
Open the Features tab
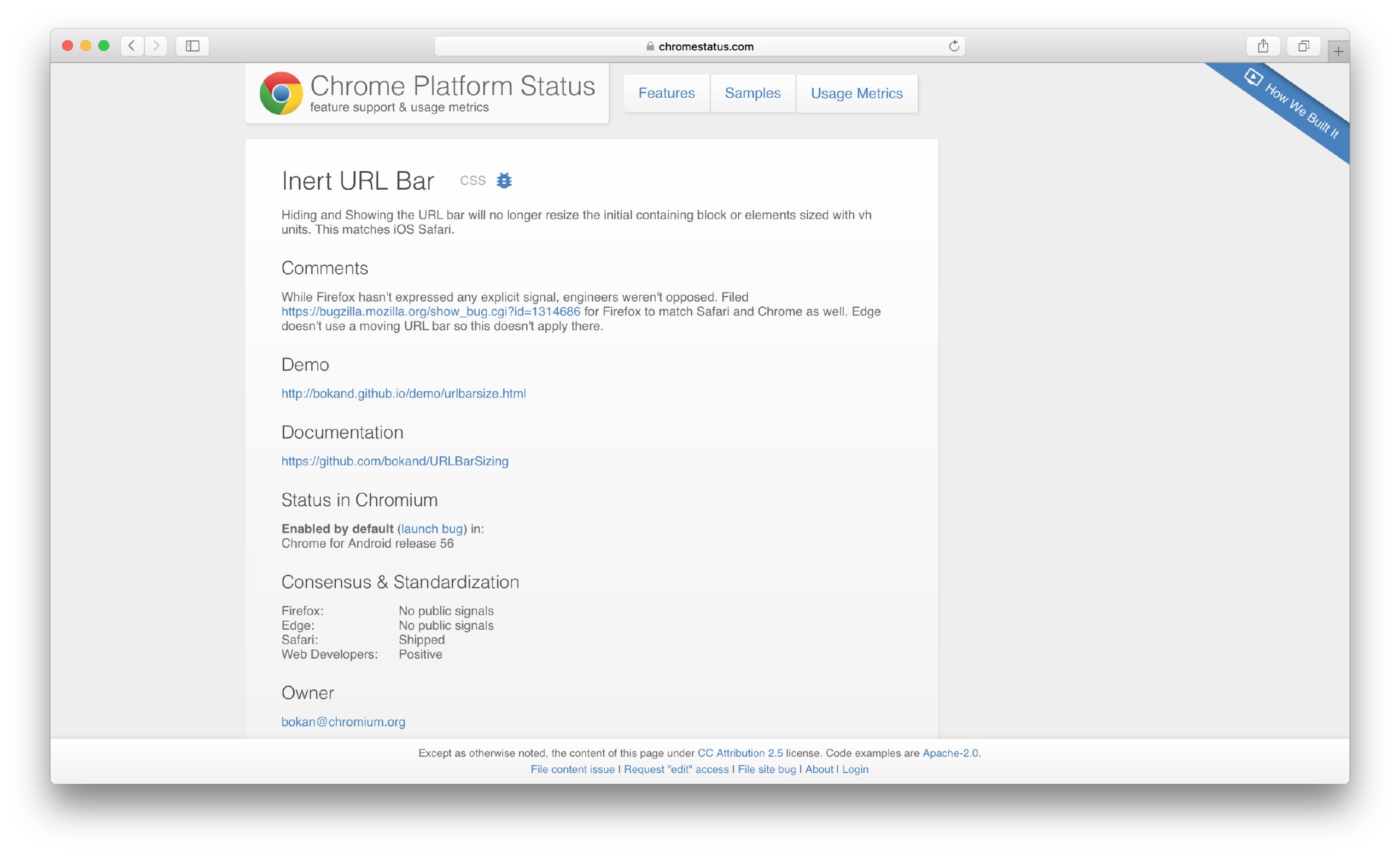[x=667, y=93]
